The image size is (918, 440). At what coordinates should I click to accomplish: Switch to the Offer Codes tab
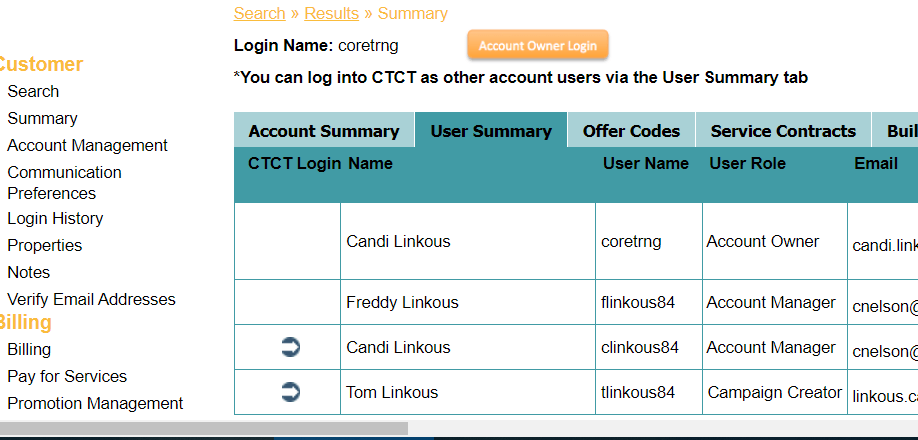tap(631, 130)
